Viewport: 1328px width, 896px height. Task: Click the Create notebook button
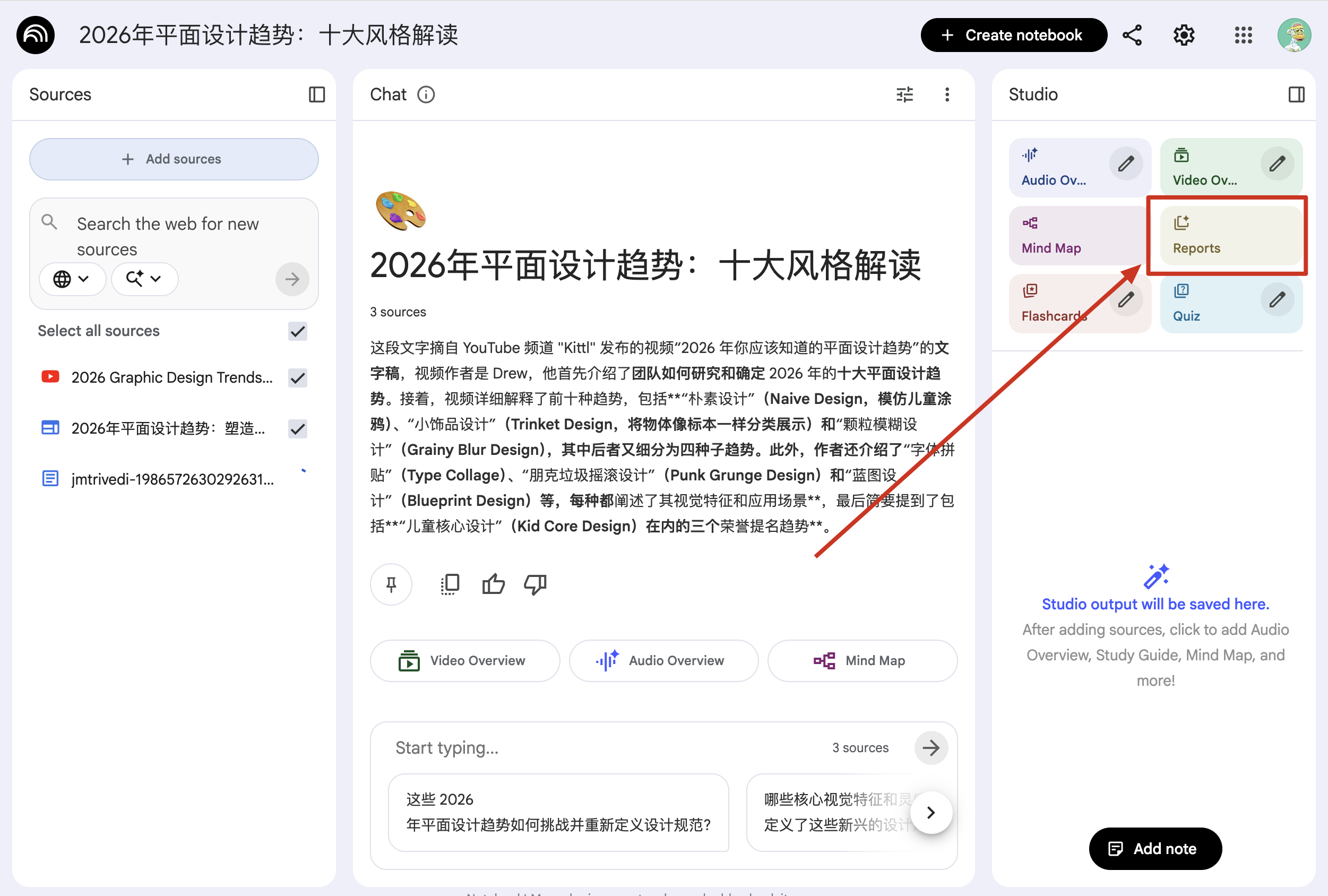pyautogui.click(x=1013, y=36)
